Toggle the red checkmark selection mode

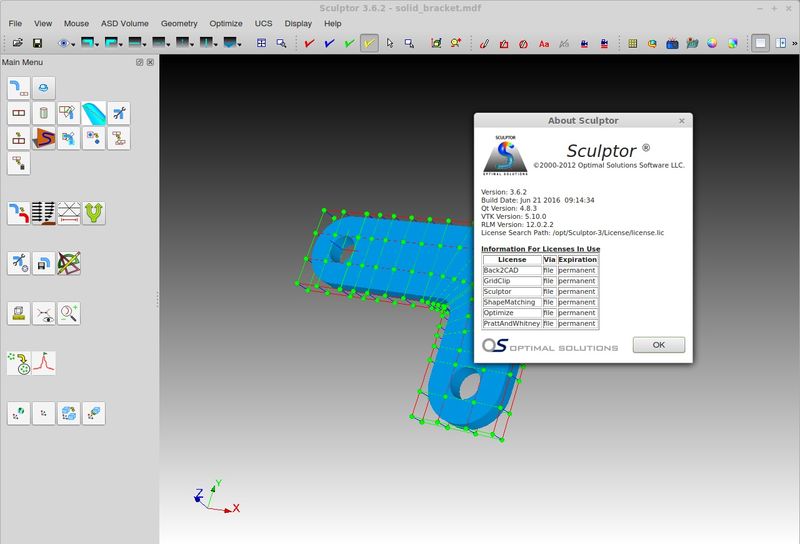(309, 43)
